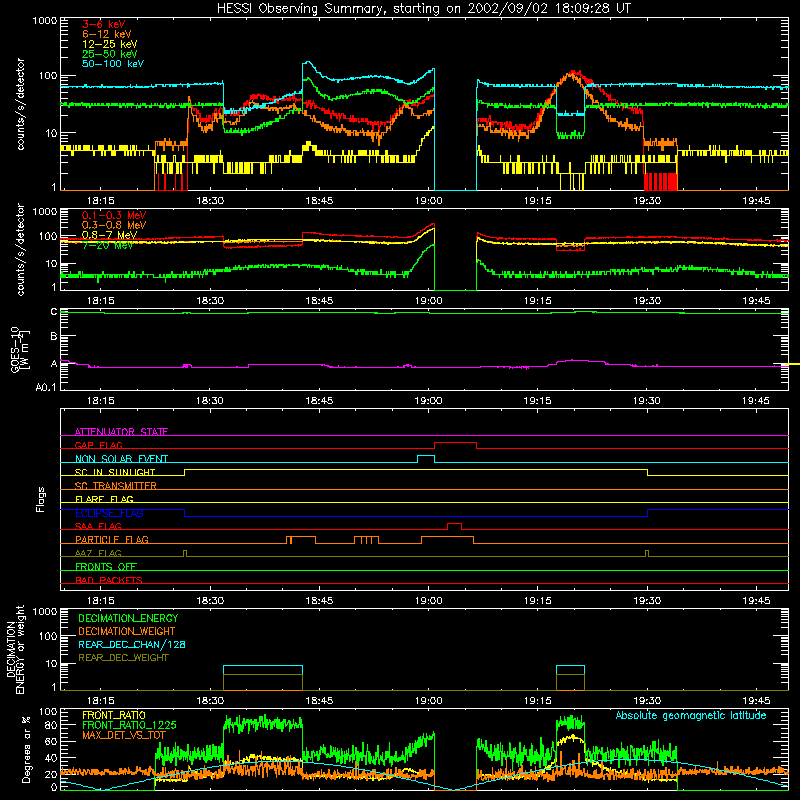Select the ATTENUATOR_STATE flag label
Screen dimensions: 800x800
pos(121,432)
